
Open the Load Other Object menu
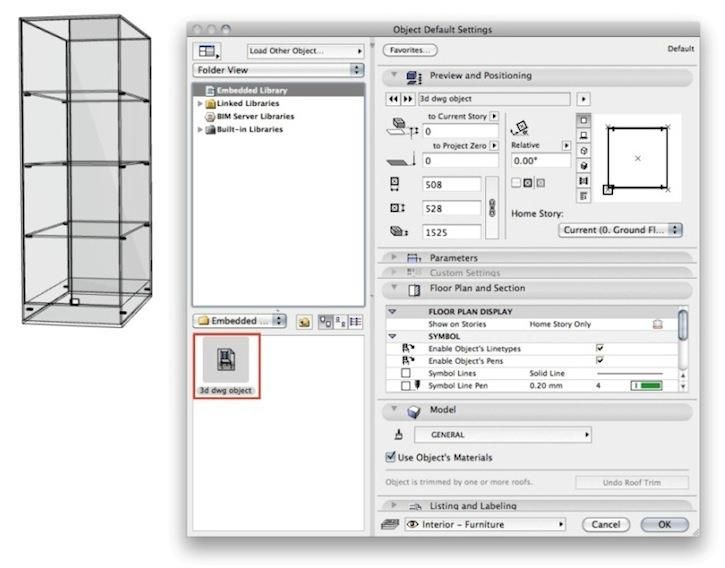[x=305, y=51]
